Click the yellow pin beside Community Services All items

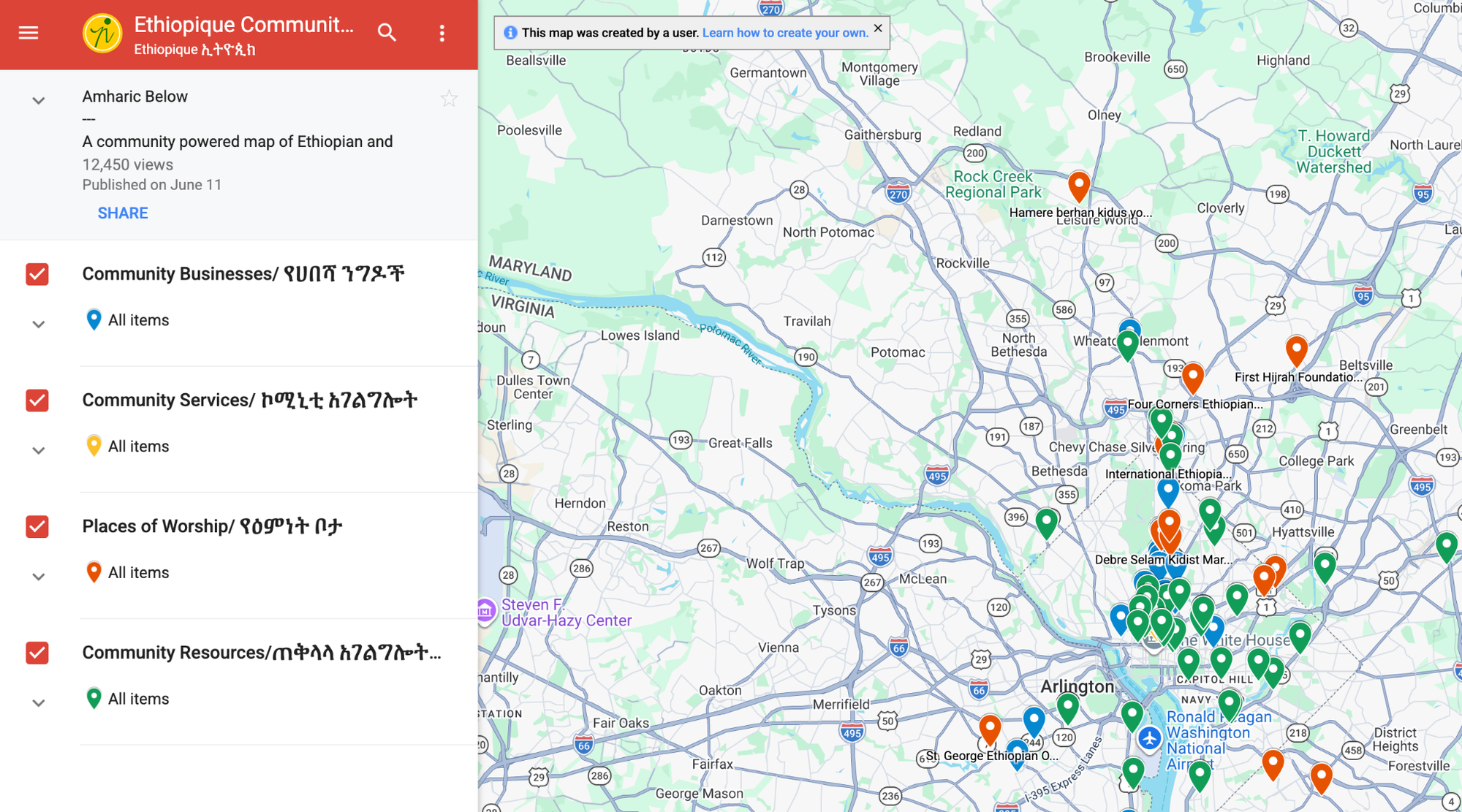click(x=94, y=446)
